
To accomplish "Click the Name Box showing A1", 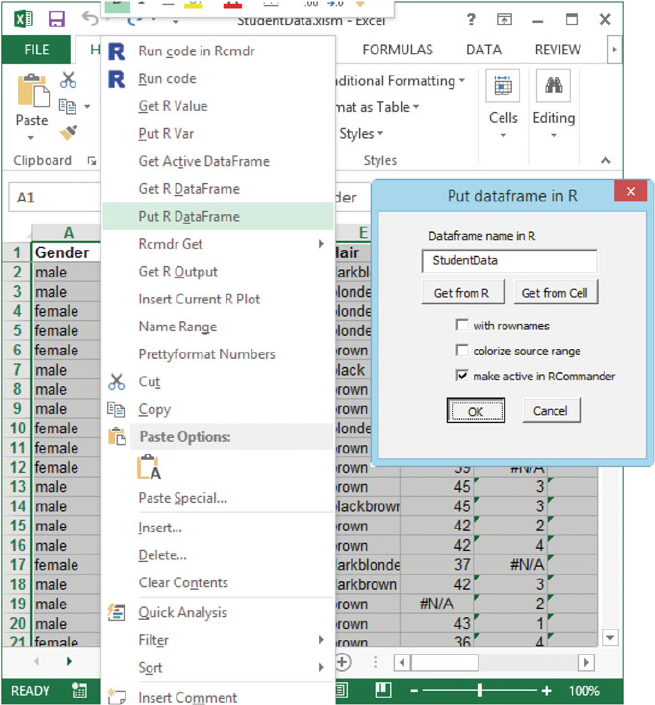I will click(54, 197).
